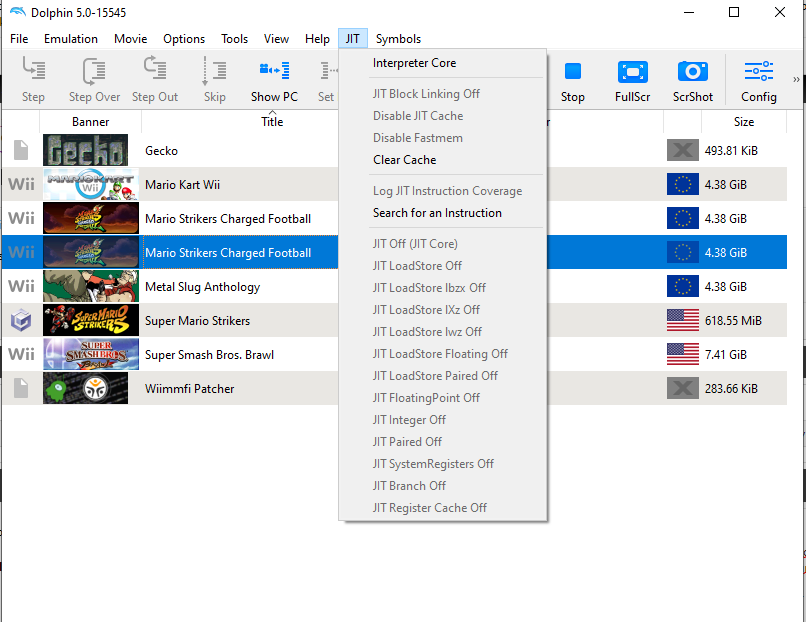The height and width of the screenshot is (622, 806).
Task: Open the Symbols menu
Action: (398, 39)
